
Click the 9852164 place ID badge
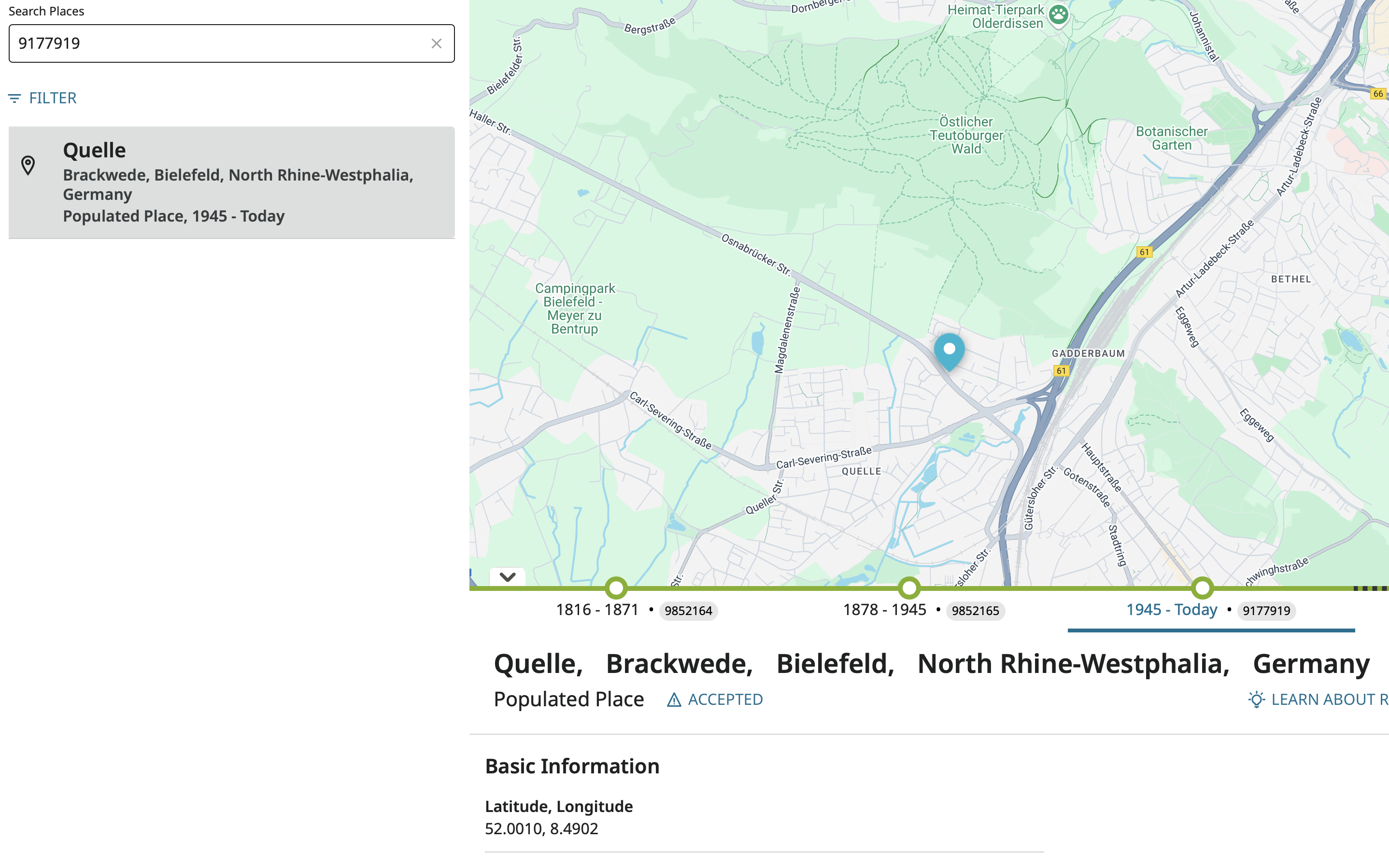(688, 611)
